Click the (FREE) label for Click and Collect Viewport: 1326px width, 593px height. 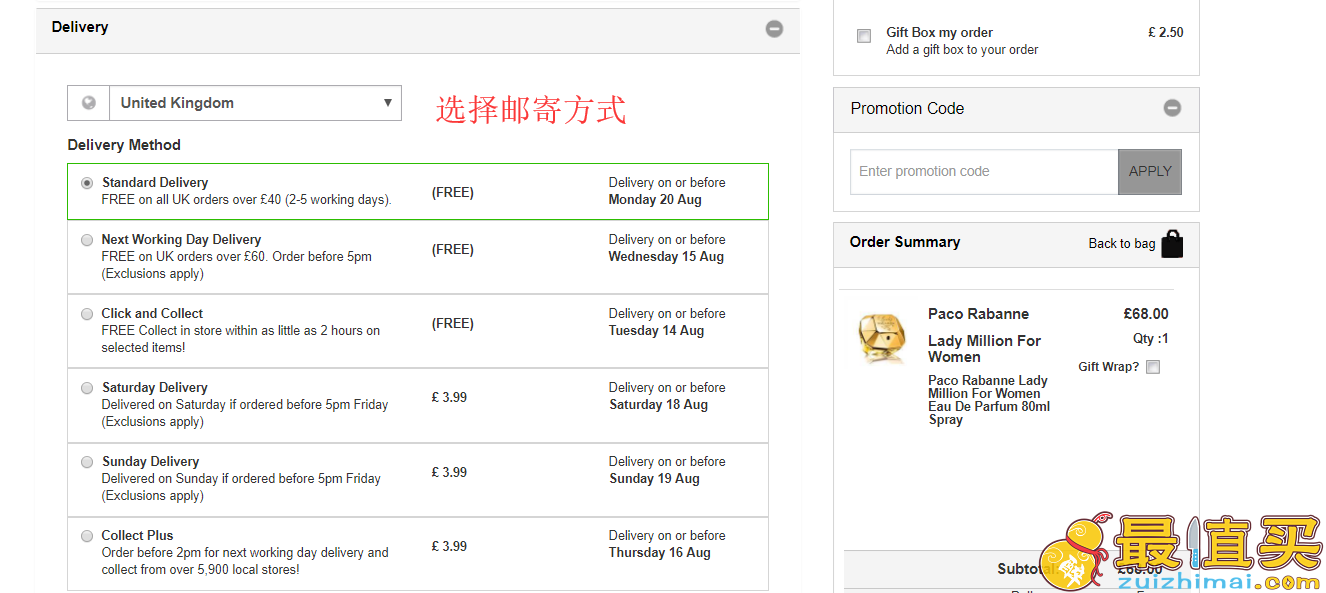click(x=453, y=323)
